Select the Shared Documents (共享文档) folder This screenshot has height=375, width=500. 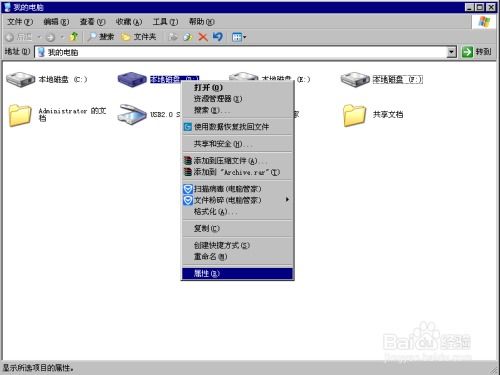pyautogui.click(x=354, y=115)
